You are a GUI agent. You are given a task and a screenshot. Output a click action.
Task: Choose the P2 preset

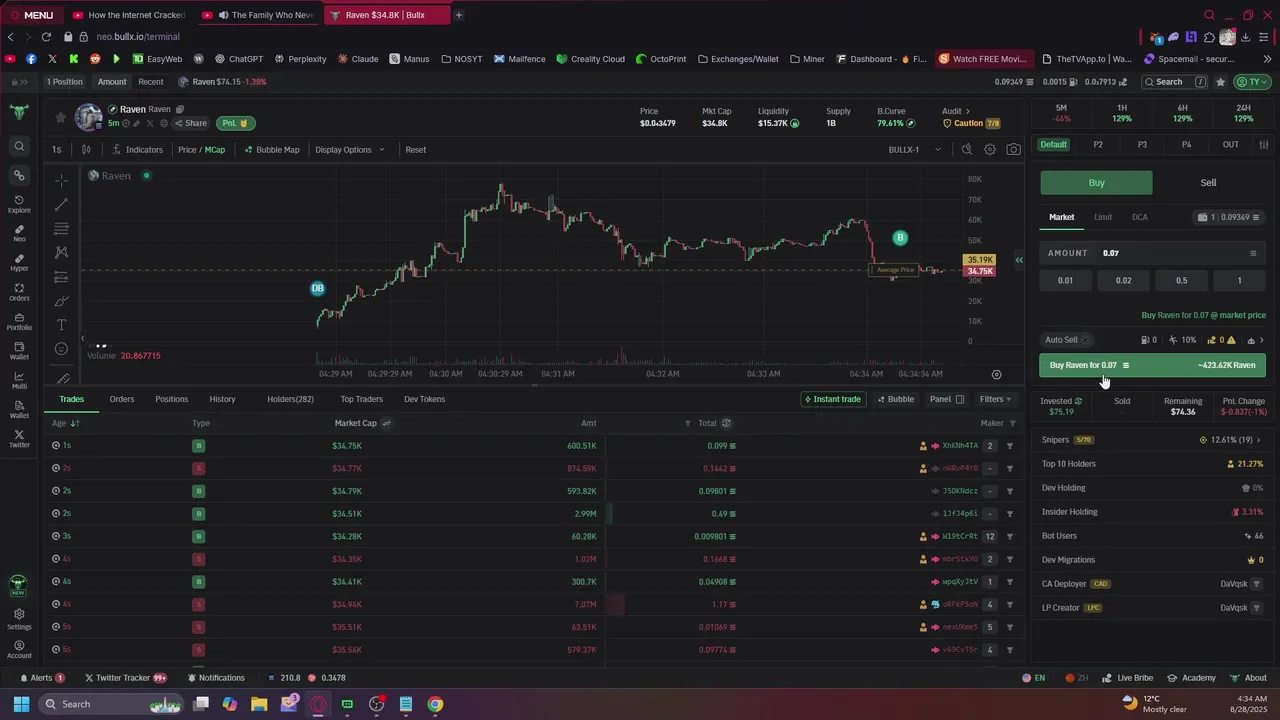[1098, 145]
